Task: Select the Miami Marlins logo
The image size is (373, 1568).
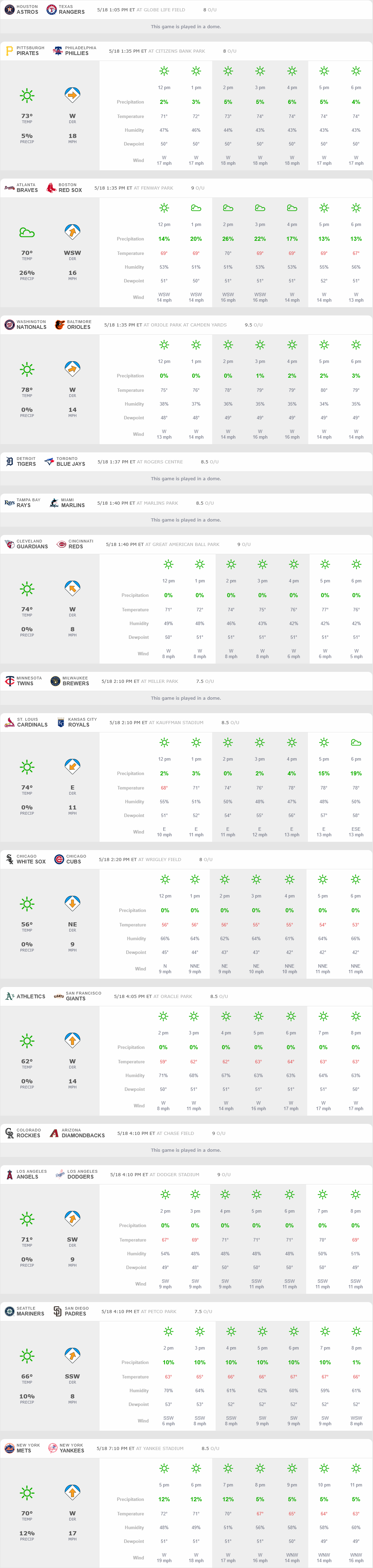Action: click(54, 503)
